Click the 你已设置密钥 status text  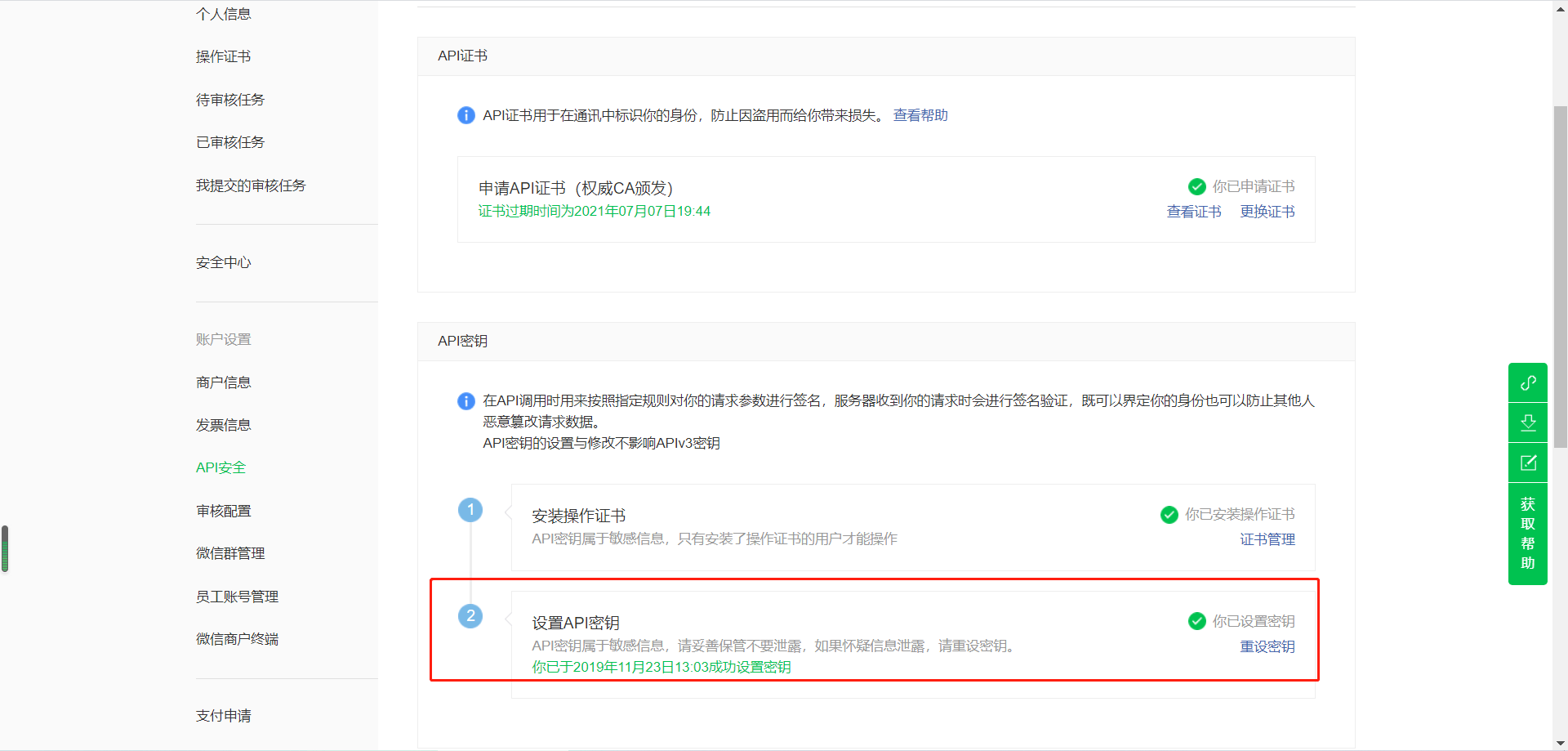pyautogui.click(x=1254, y=621)
